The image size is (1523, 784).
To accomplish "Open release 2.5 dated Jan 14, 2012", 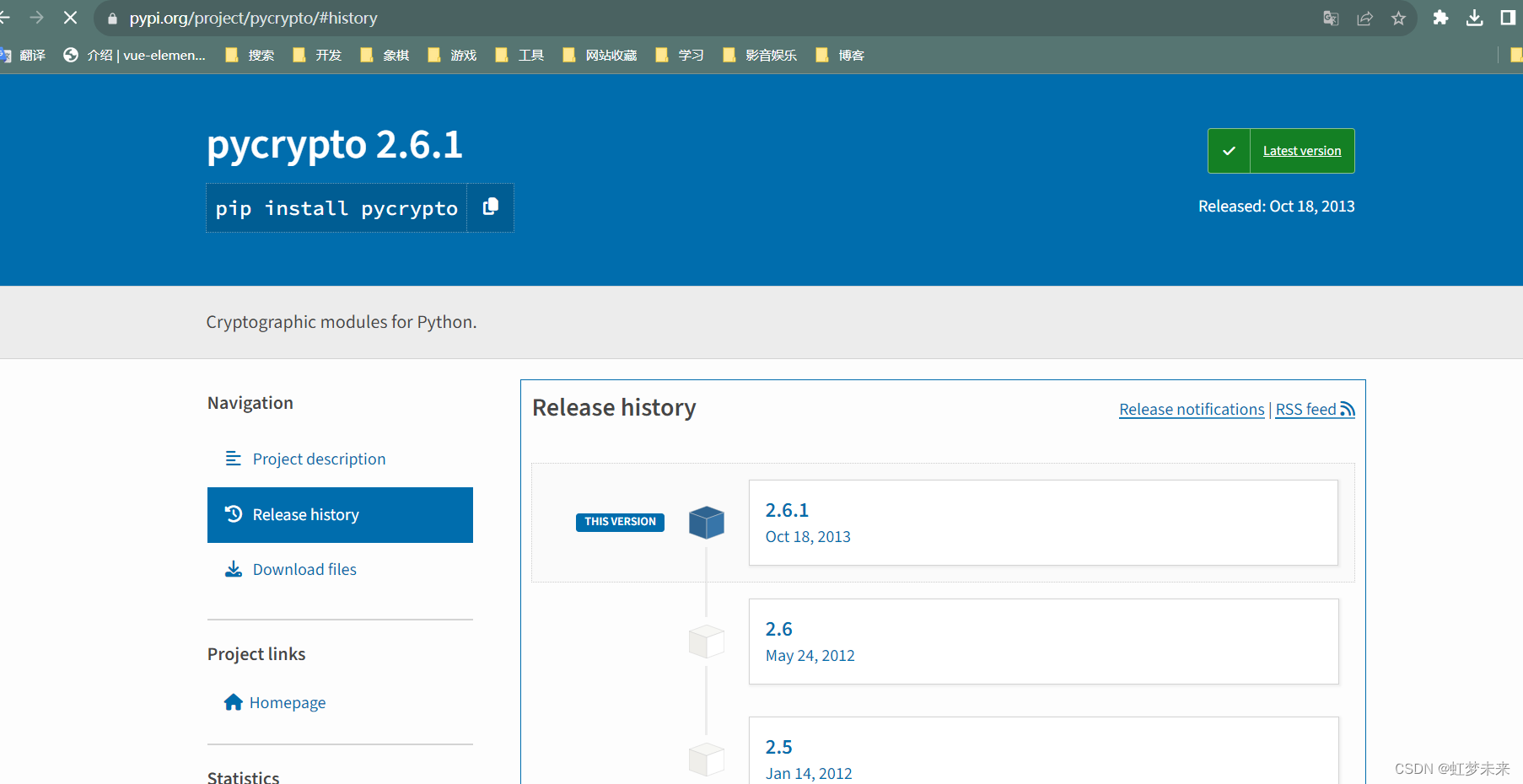I will tap(1043, 750).
